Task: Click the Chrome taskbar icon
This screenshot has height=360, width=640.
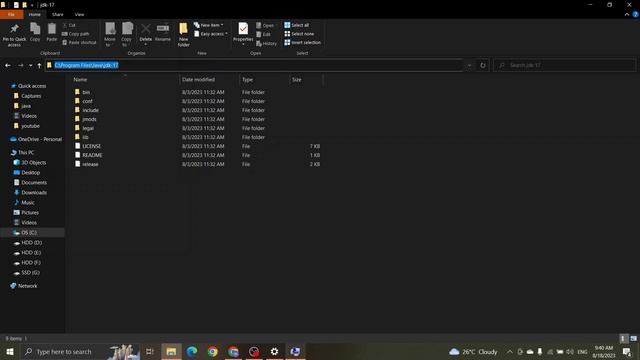Action: click(213, 351)
